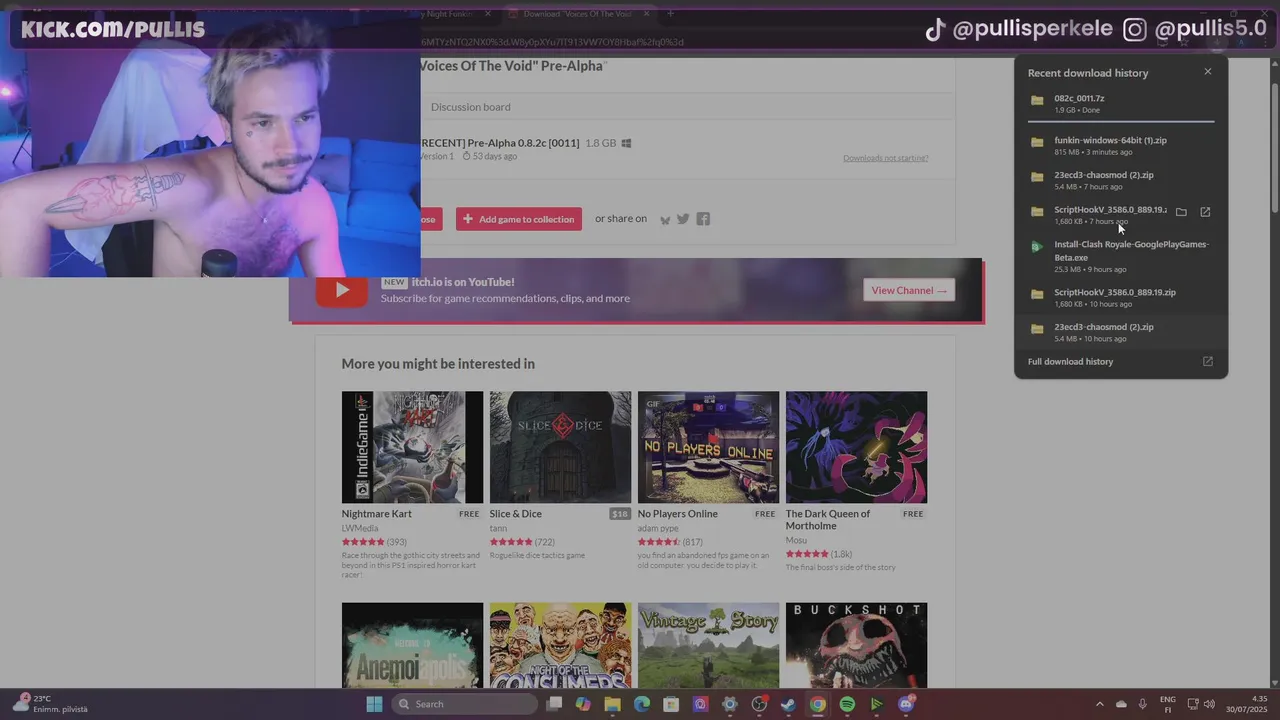Close the Recent download history panel
Viewport: 1280px width, 720px height.
tap(1208, 72)
